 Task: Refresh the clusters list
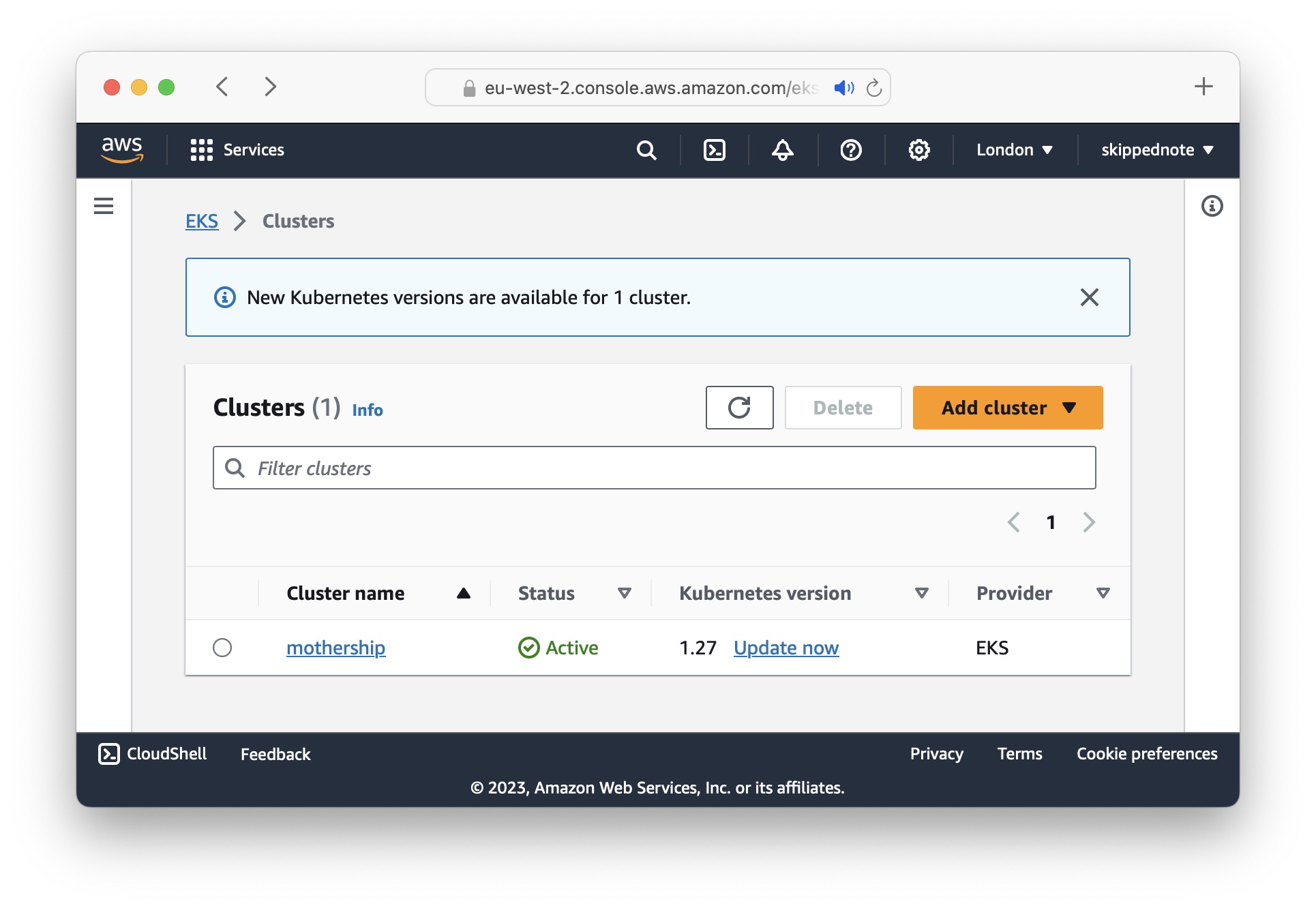point(739,408)
